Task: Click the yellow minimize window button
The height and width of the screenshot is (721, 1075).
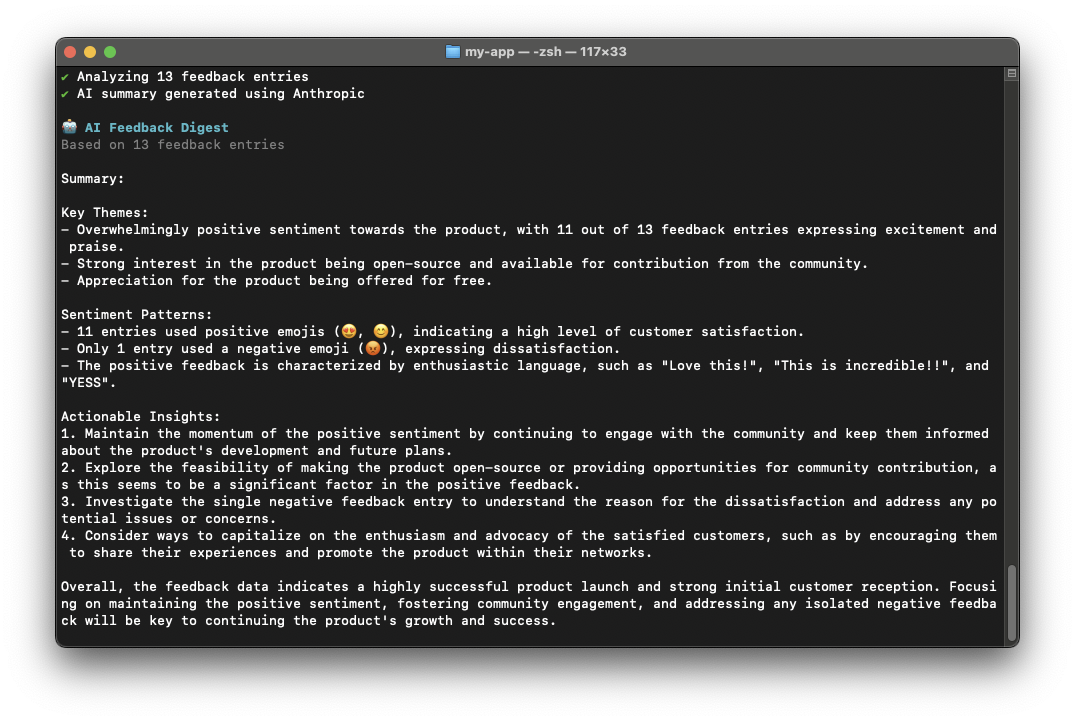Action: pos(90,52)
